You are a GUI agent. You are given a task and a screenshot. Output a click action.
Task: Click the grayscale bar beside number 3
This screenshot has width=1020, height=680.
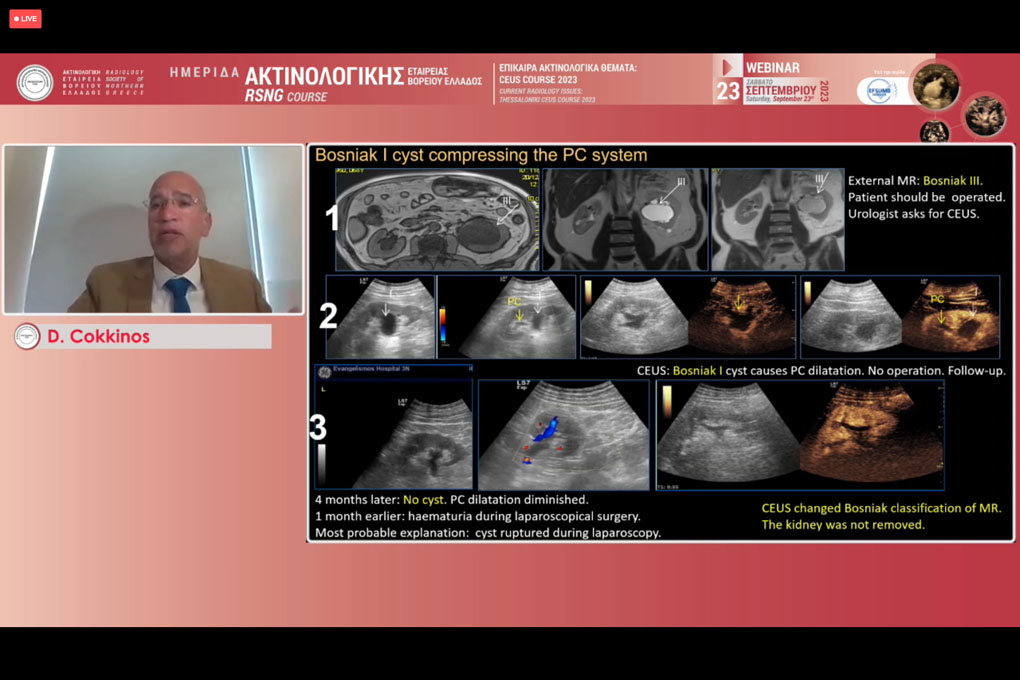pyautogui.click(x=322, y=463)
